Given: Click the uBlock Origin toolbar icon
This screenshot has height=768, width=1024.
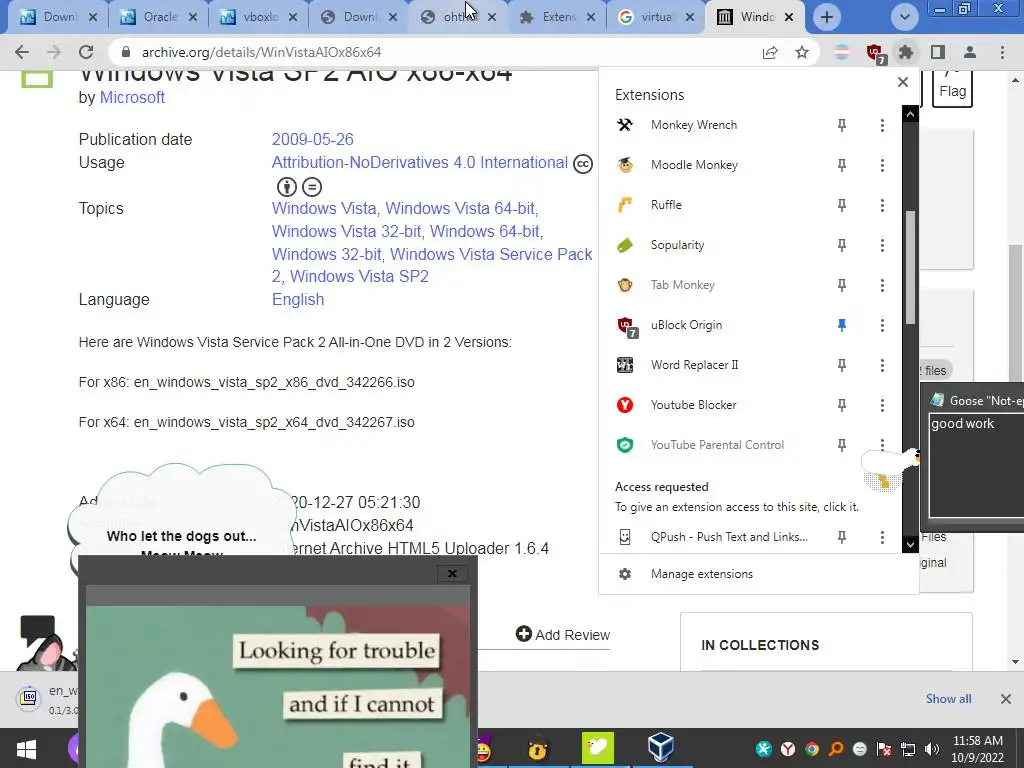Looking at the screenshot, I should (x=875, y=53).
